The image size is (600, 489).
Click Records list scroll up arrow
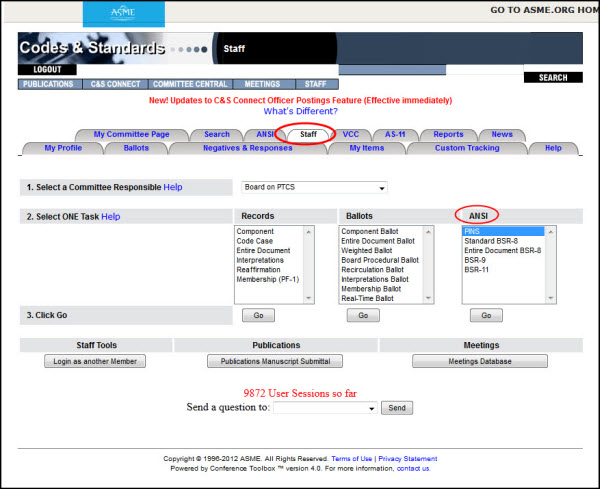tap(308, 231)
